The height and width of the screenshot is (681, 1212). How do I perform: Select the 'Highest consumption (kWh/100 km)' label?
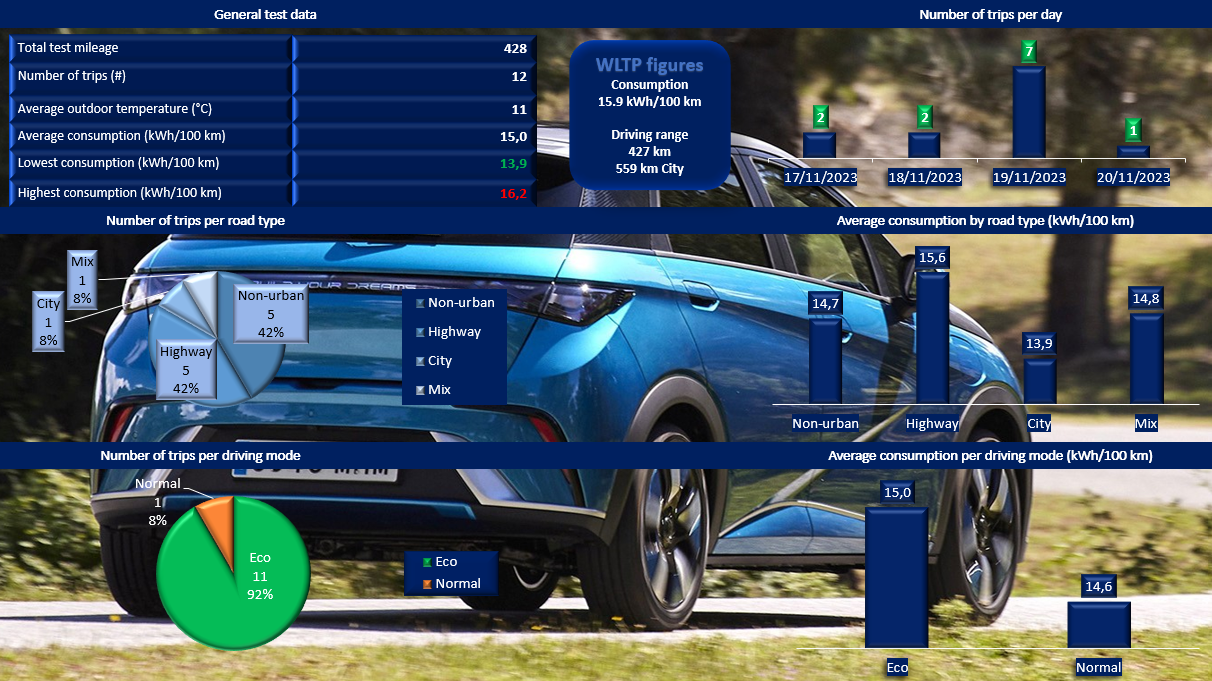(x=120, y=192)
